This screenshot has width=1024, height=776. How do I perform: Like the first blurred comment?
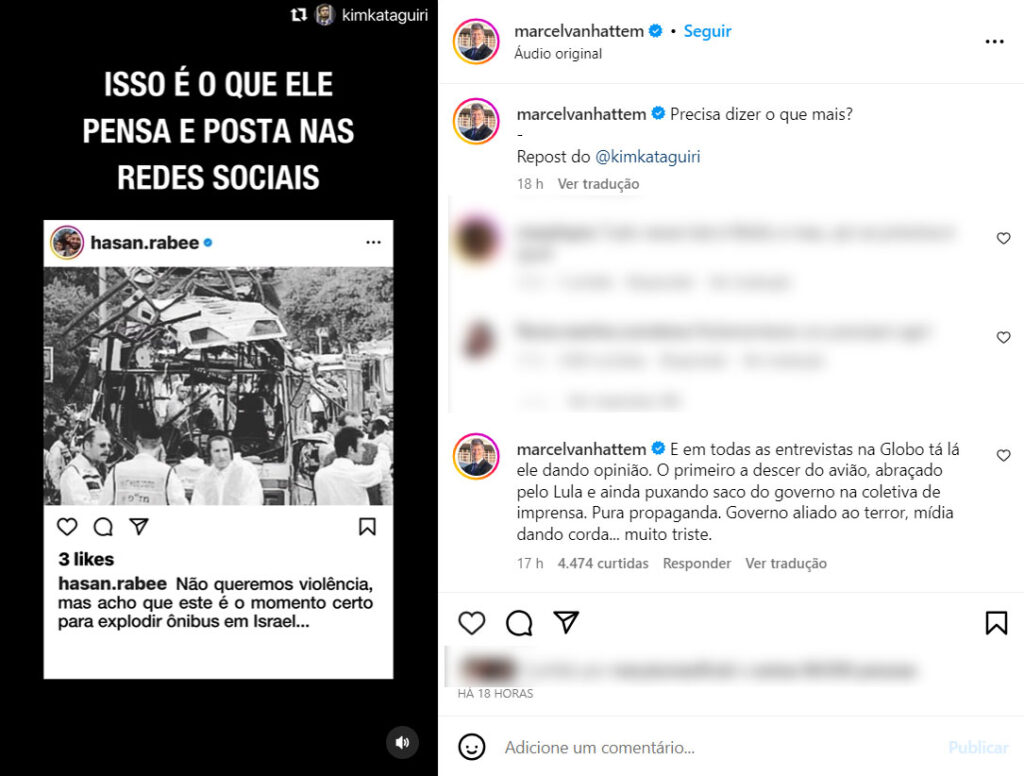pos(1004,238)
